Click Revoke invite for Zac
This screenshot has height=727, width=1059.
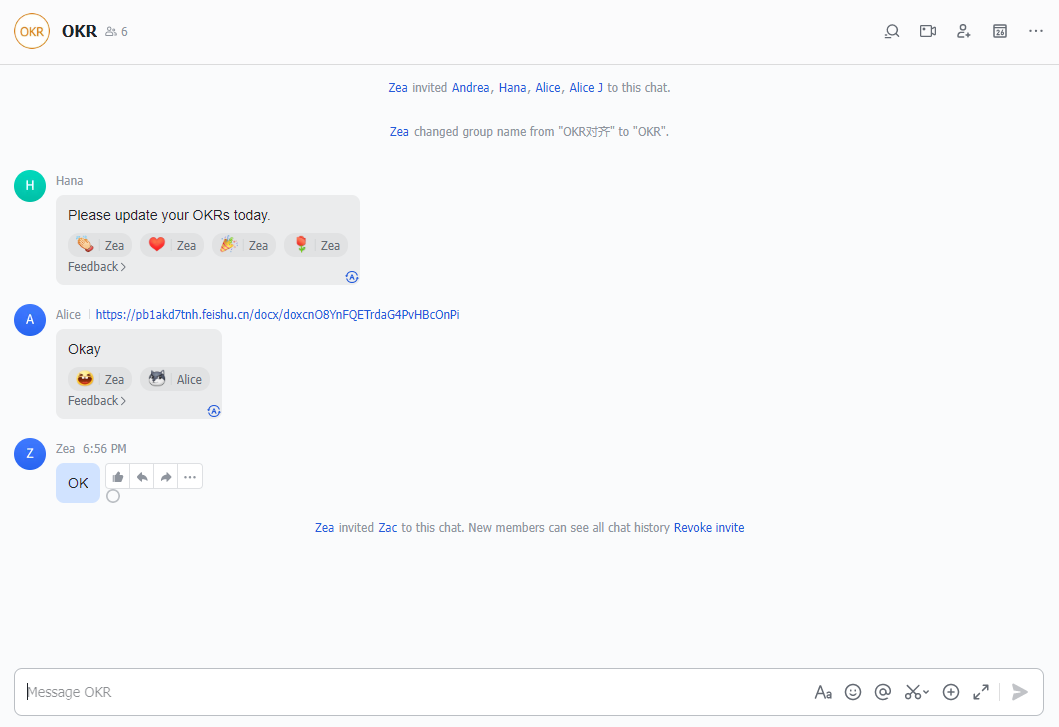tap(709, 527)
